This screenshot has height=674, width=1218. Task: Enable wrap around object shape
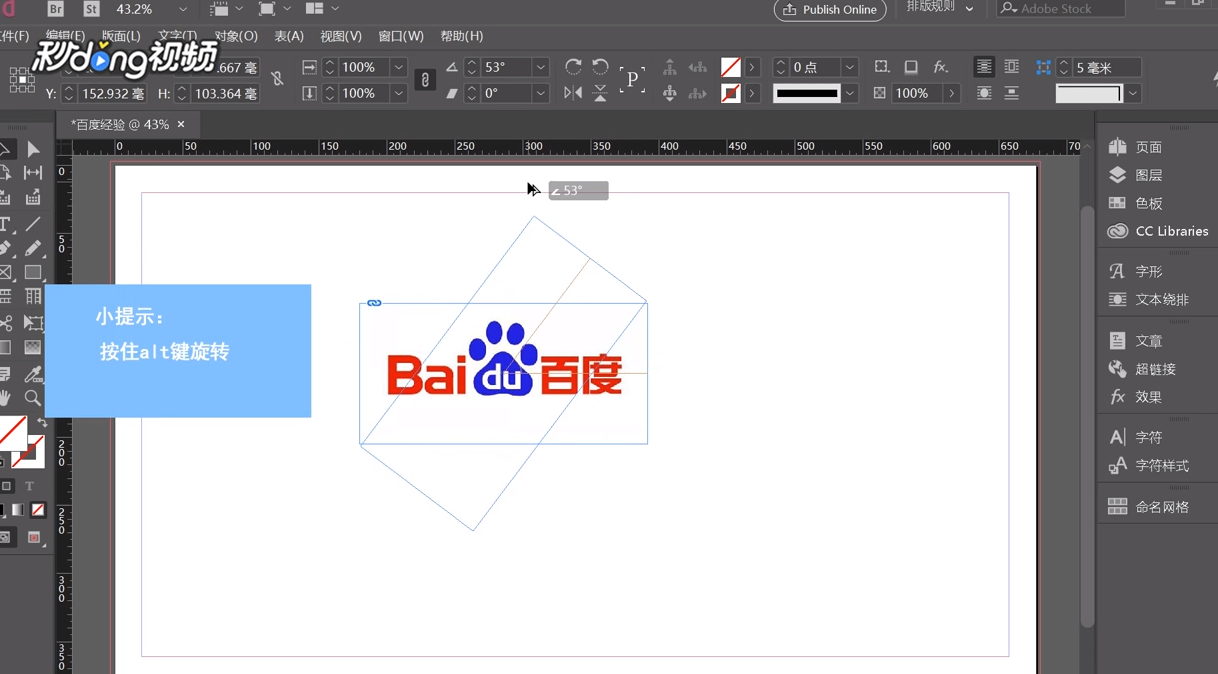click(984, 93)
